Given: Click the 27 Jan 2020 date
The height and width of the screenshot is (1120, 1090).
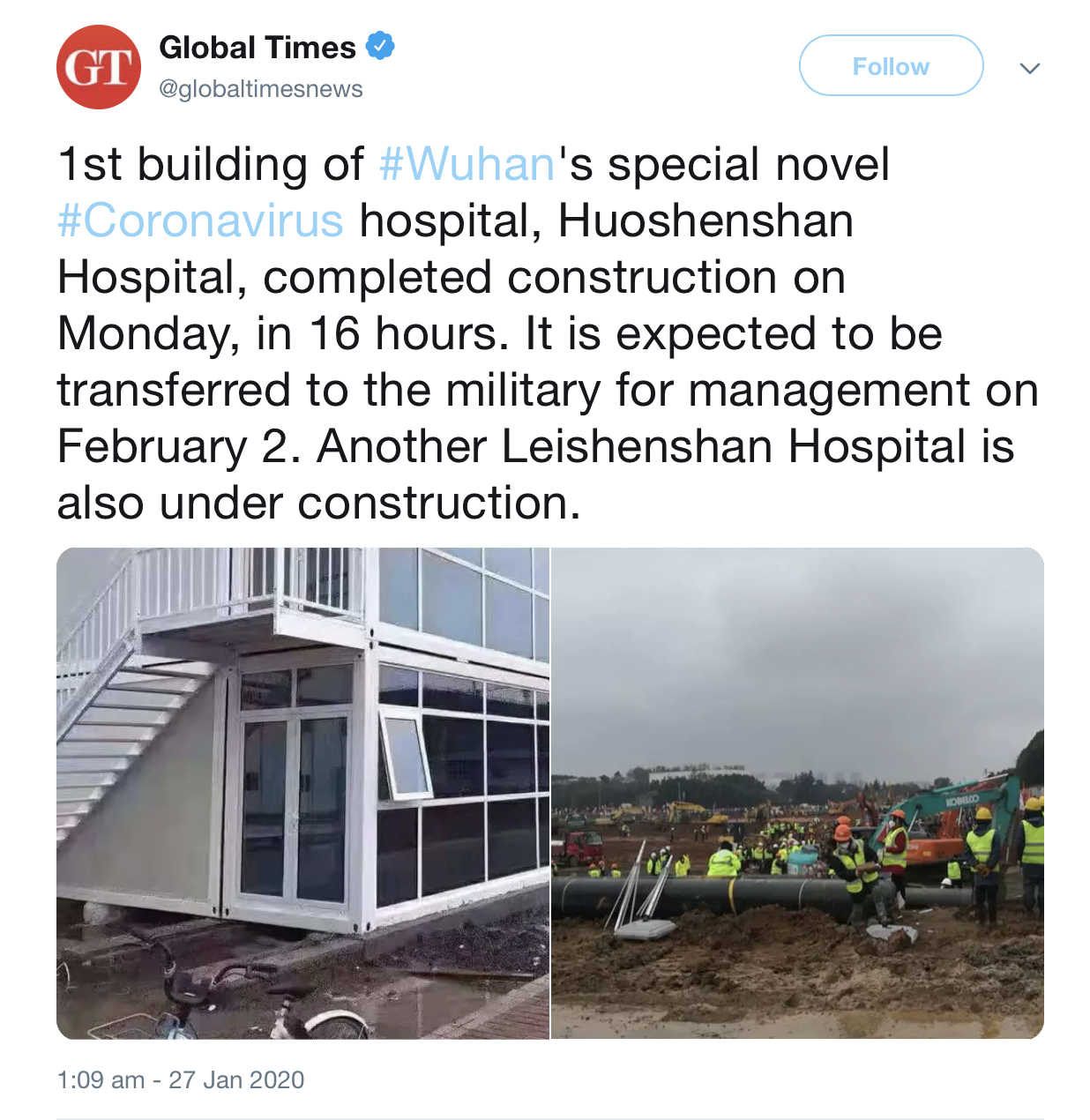Looking at the screenshot, I should pos(236,1079).
